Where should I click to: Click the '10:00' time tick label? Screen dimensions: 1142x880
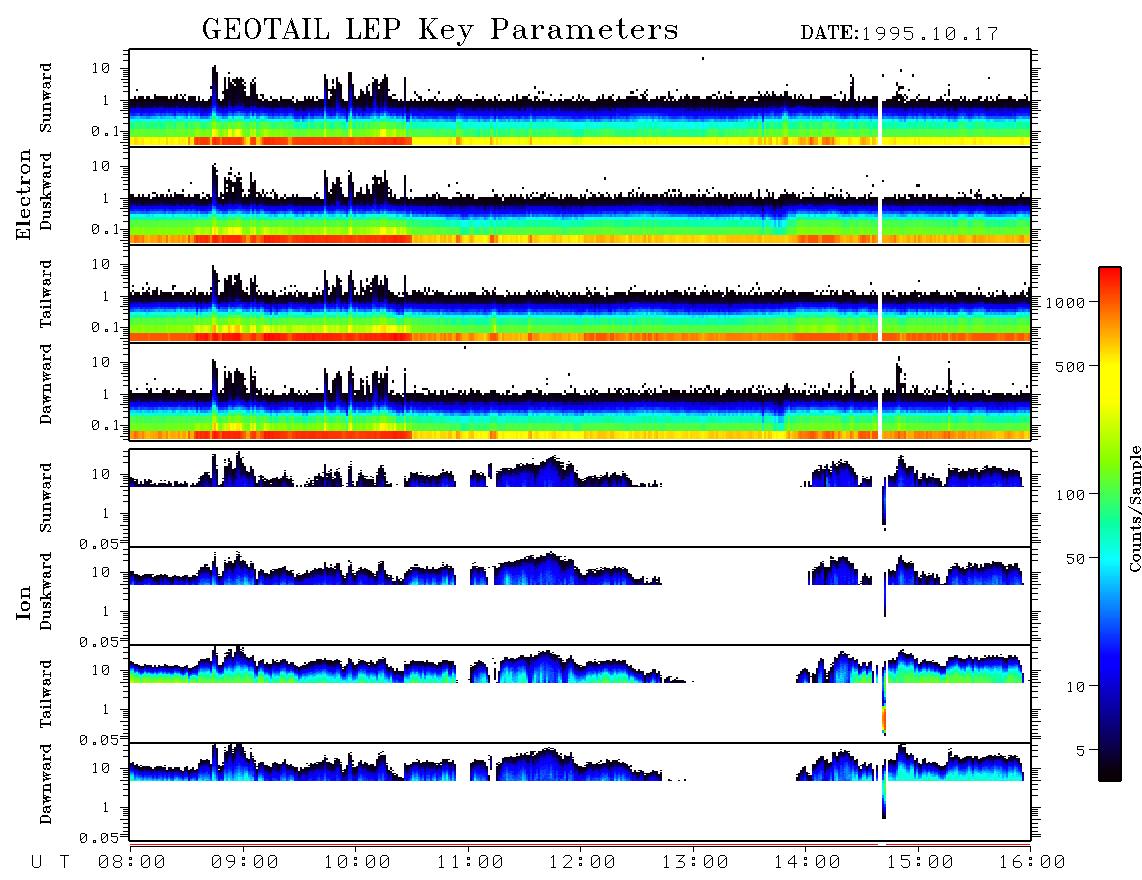click(x=358, y=862)
